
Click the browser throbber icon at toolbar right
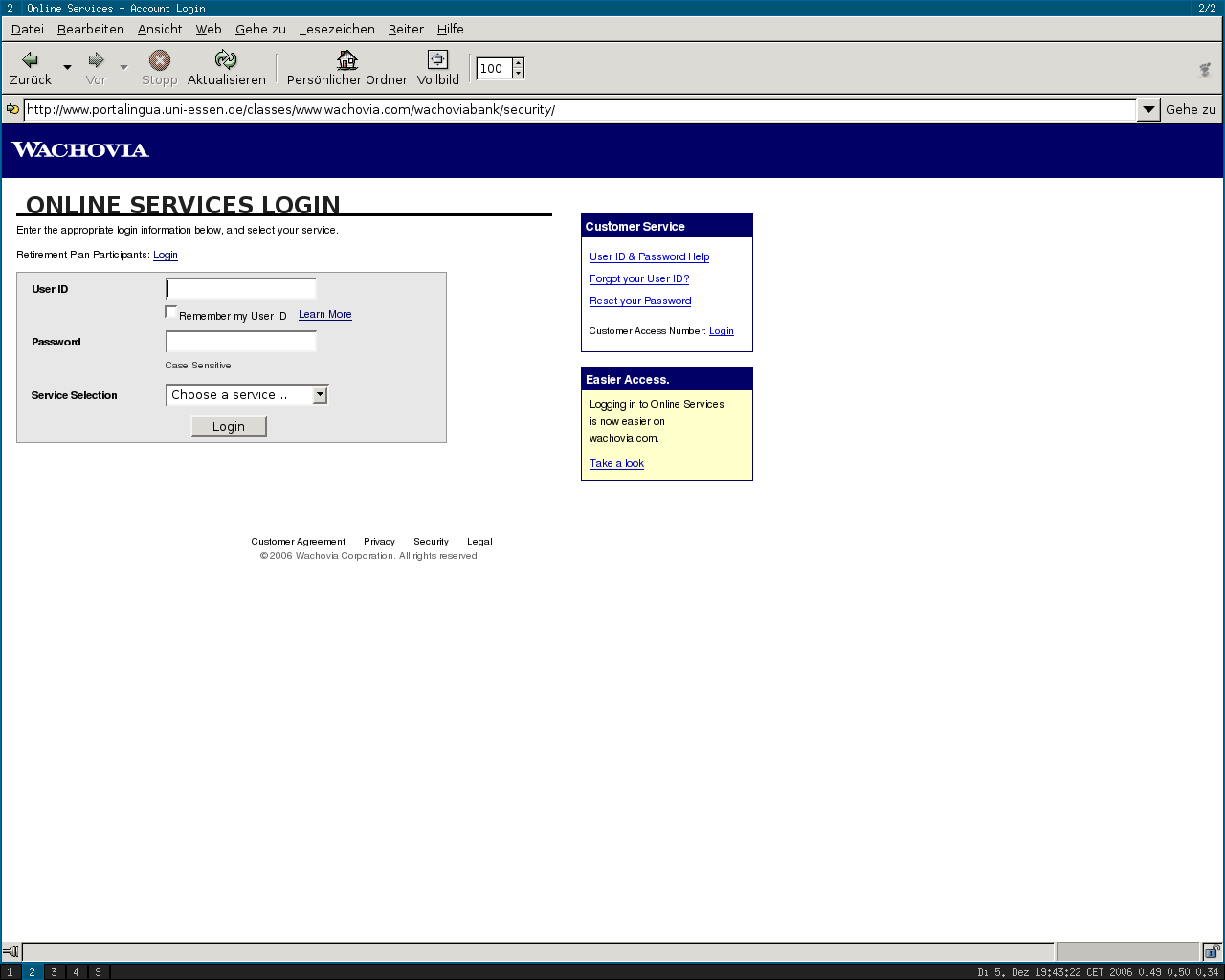click(x=1205, y=69)
